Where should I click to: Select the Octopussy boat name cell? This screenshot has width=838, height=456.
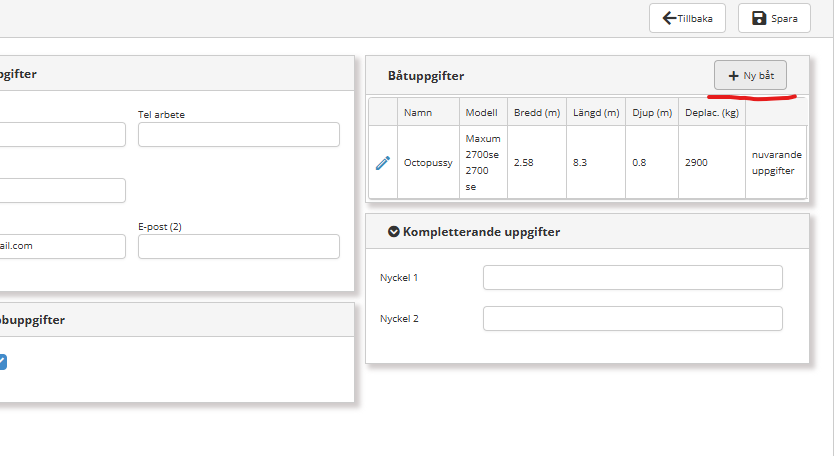[x=428, y=162]
